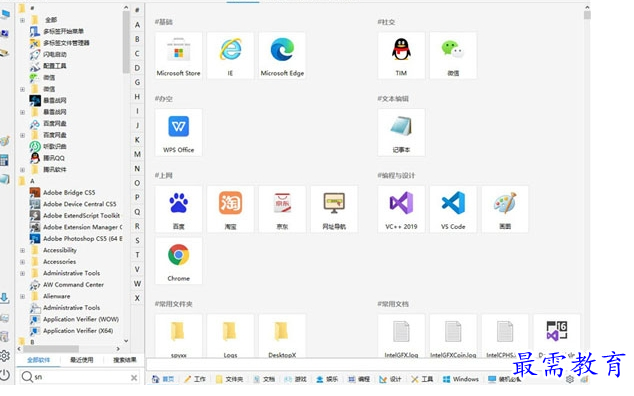Viewport: 634px width, 396px height.
Task: Click the calculator icon in the left sidebar
Action: pyautogui.click(x=4, y=160)
